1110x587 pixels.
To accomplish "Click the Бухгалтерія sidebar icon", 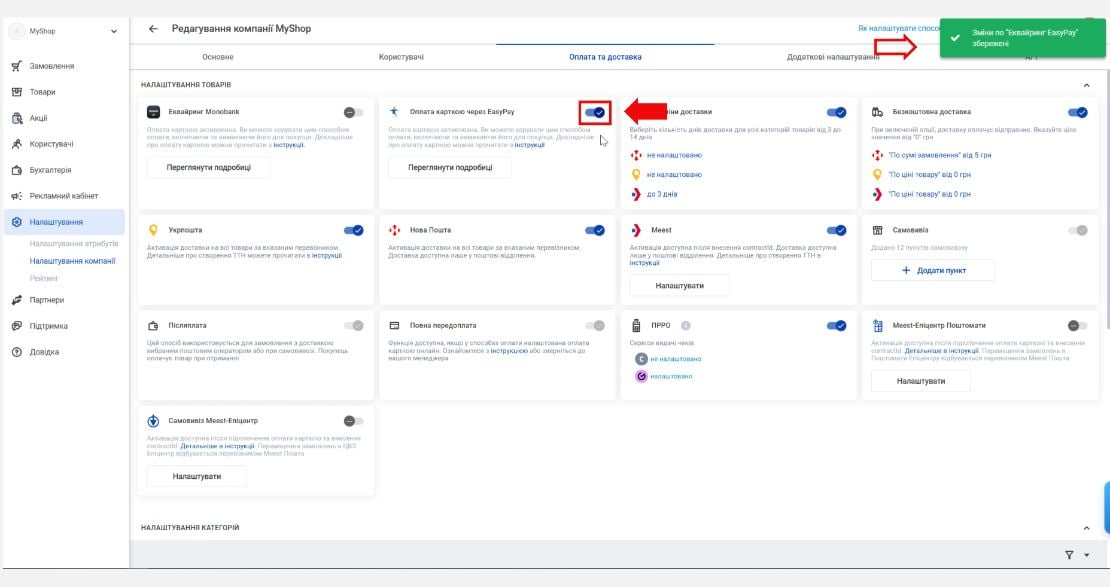I will click(17, 170).
